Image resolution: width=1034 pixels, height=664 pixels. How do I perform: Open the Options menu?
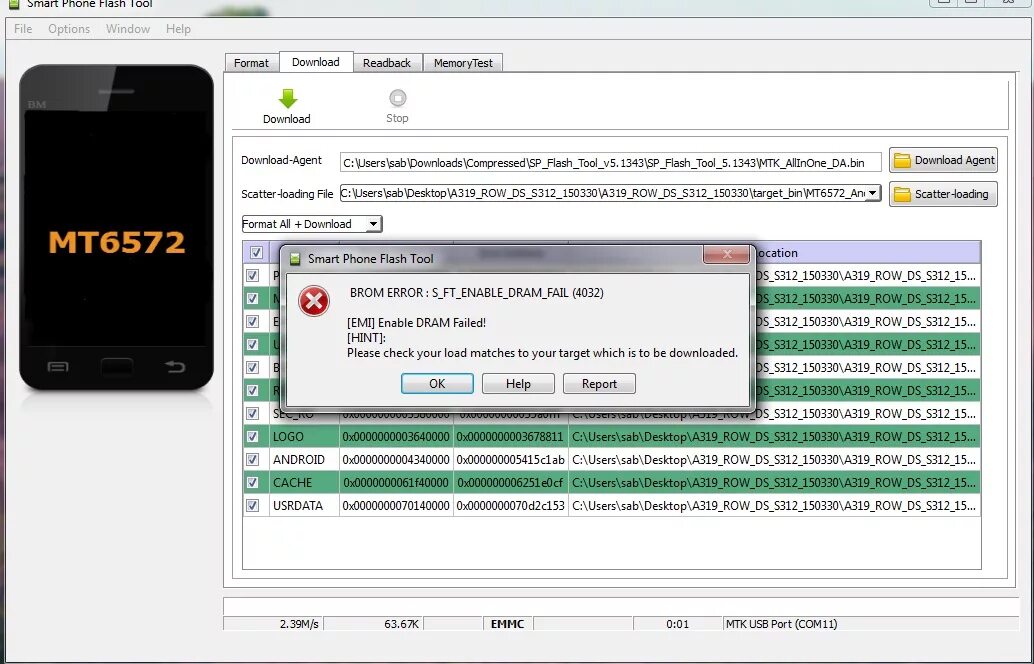click(x=69, y=29)
